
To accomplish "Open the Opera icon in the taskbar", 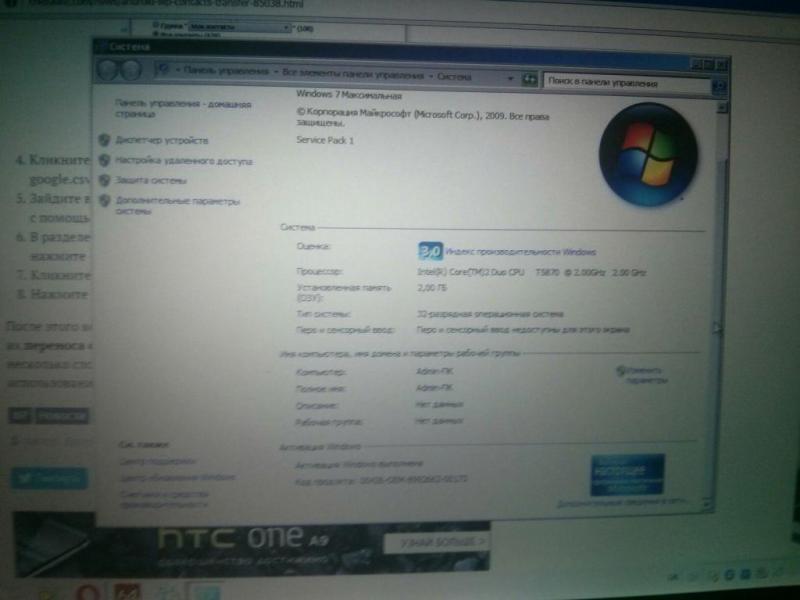I will click(x=86, y=590).
